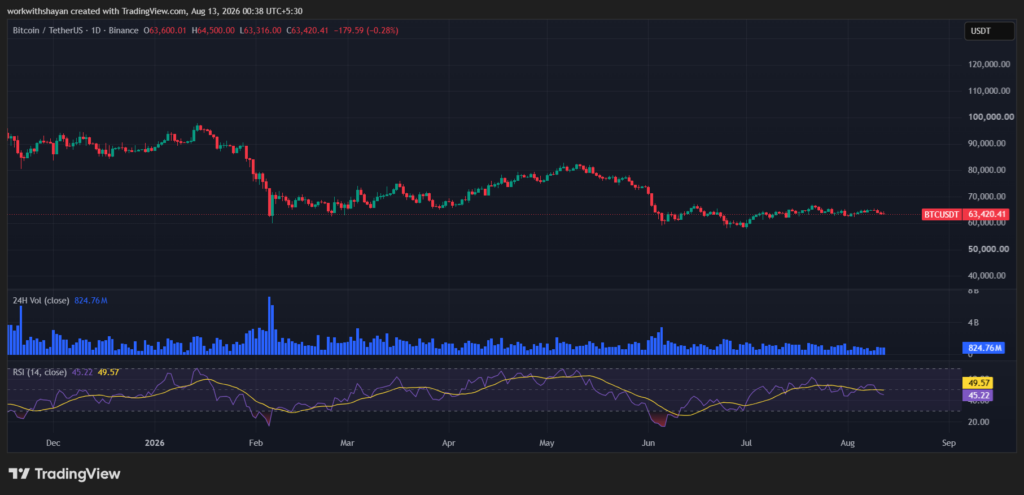Click the tallest early-February volume bar
1024x495 pixels.
pyautogui.click(x=270, y=325)
